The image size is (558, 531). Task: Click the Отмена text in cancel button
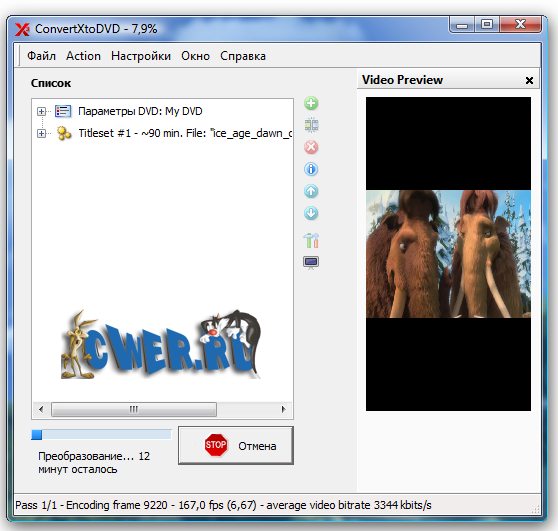pos(257,446)
